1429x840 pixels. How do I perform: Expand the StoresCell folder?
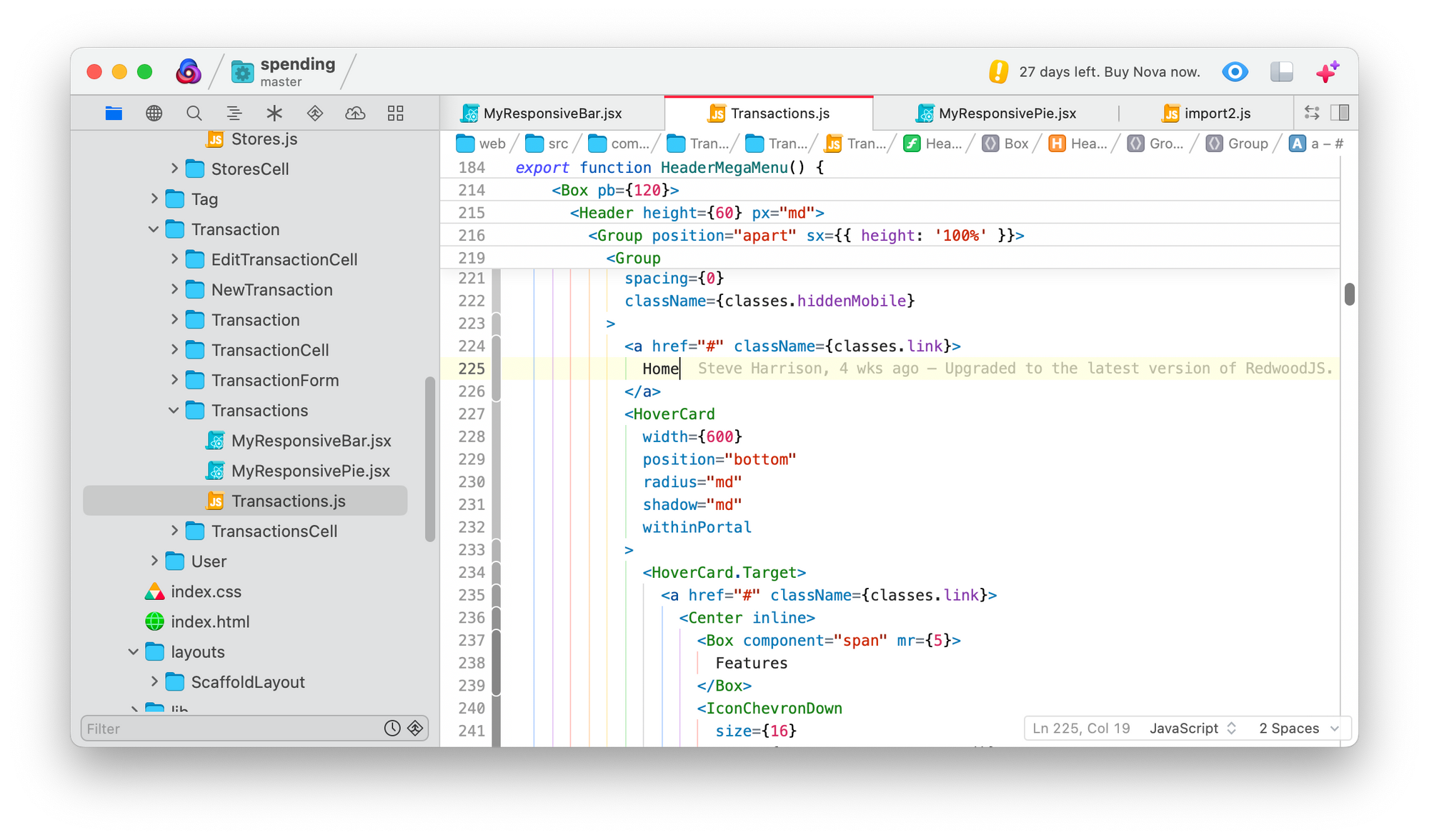[174, 169]
